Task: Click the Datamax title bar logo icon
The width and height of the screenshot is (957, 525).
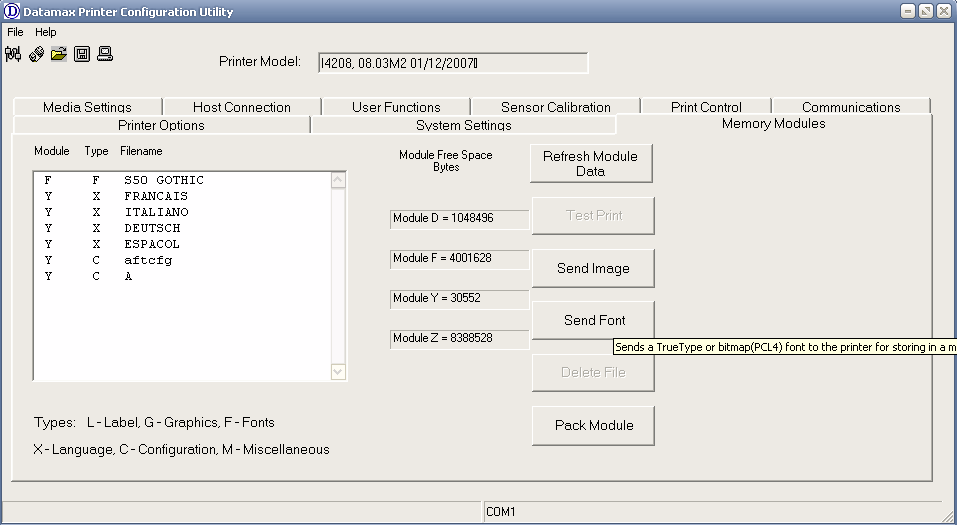Action: click(12, 11)
